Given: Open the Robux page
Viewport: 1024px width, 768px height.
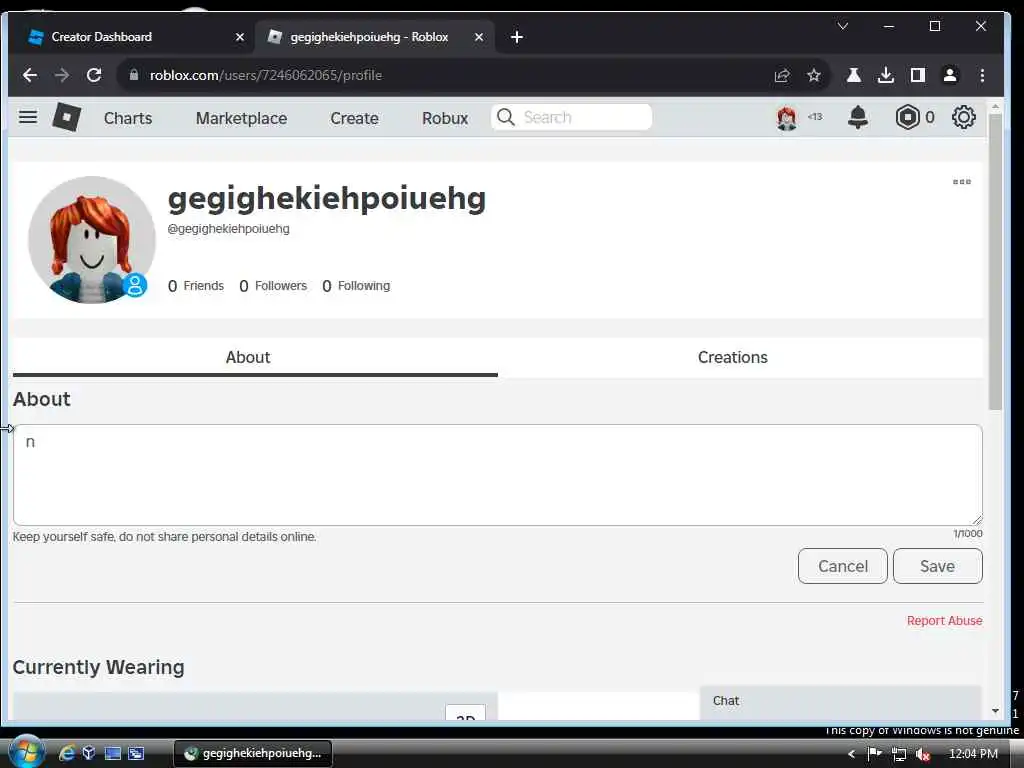Looking at the screenshot, I should [445, 118].
